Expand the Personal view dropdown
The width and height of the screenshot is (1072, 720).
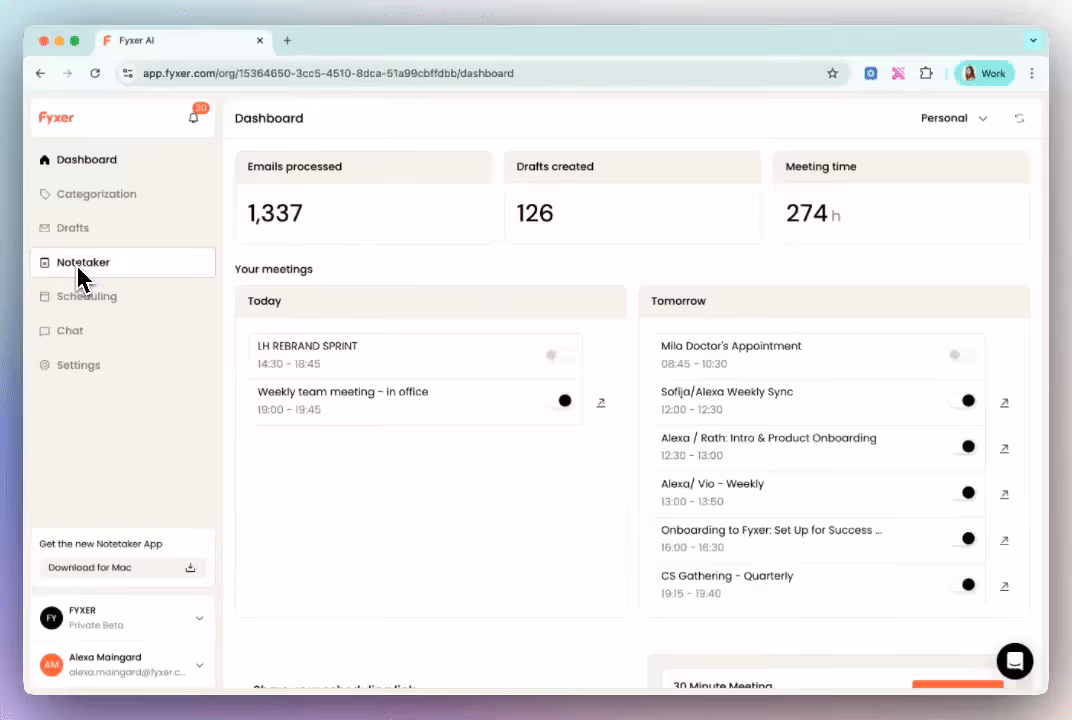pyautogui.click(x=954, y=118)
